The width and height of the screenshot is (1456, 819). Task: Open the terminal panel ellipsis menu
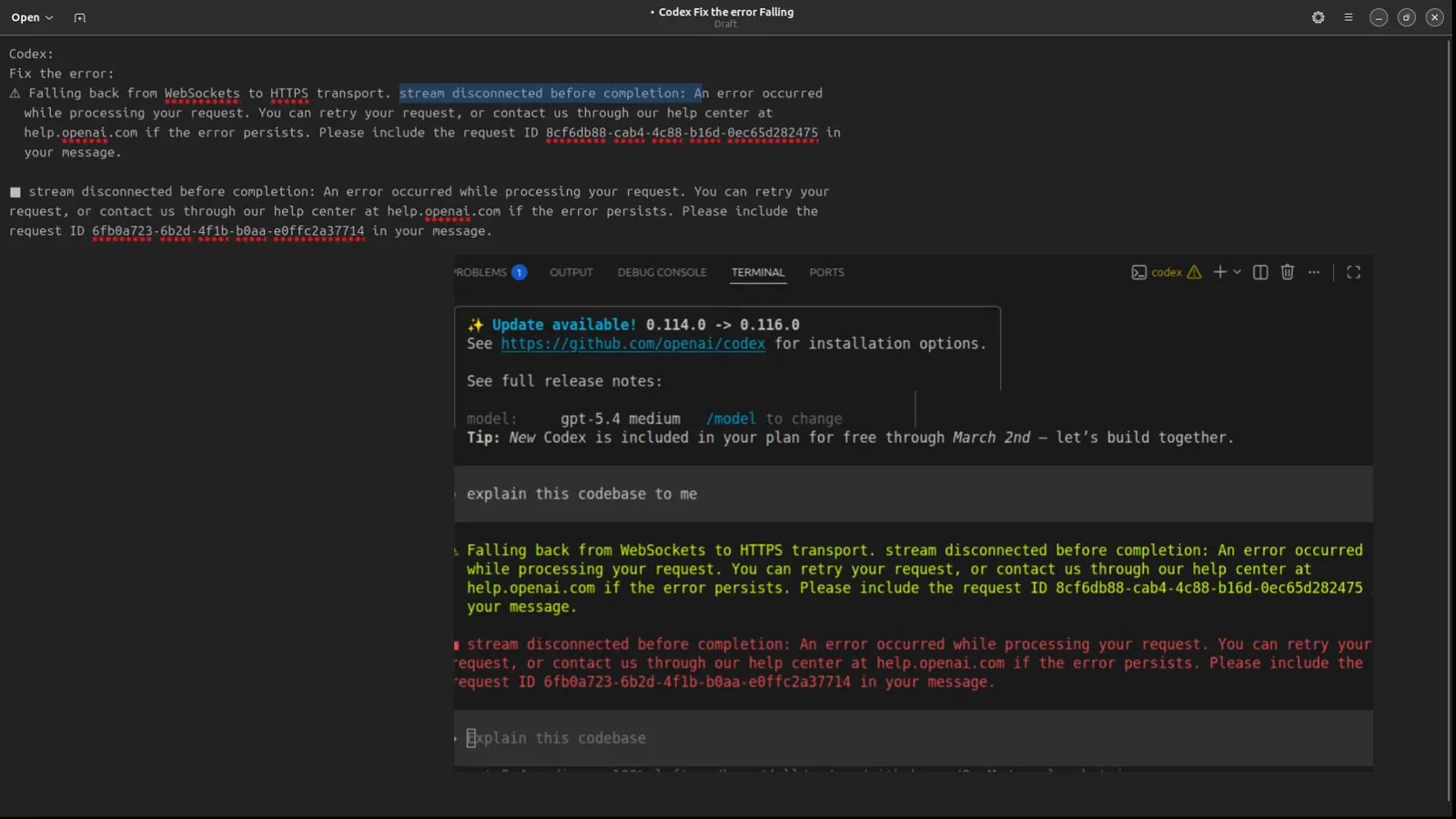click(1314, 272)
